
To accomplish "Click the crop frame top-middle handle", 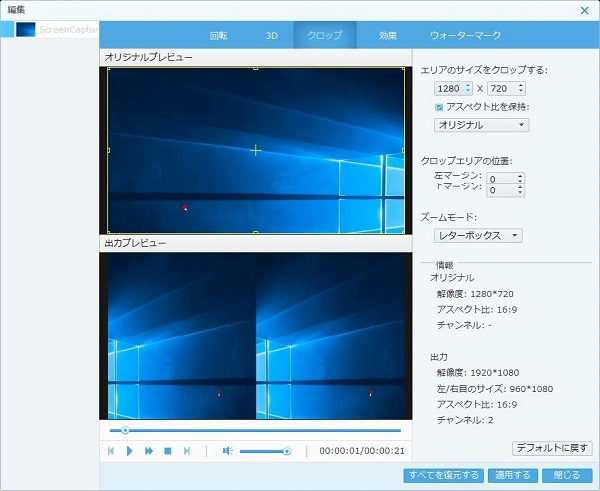I will [x=256, y=69].
